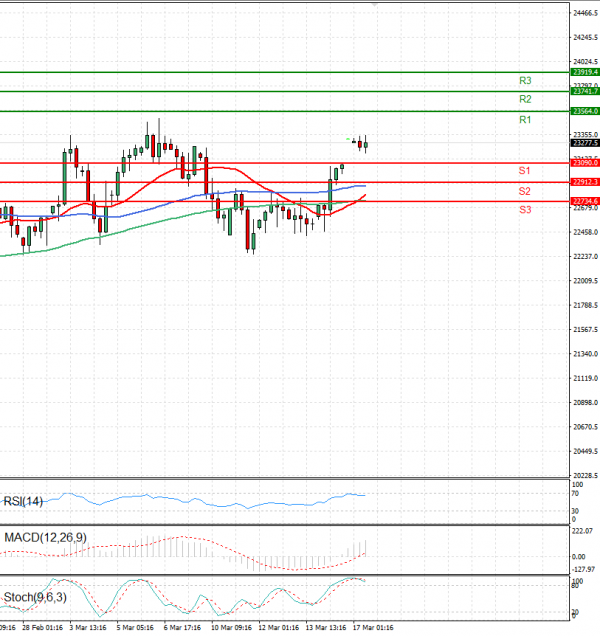Click the 28 Feb 01:16 date label
The height and width of the screenshot is (636, 600).
click(x=43, y=627)
